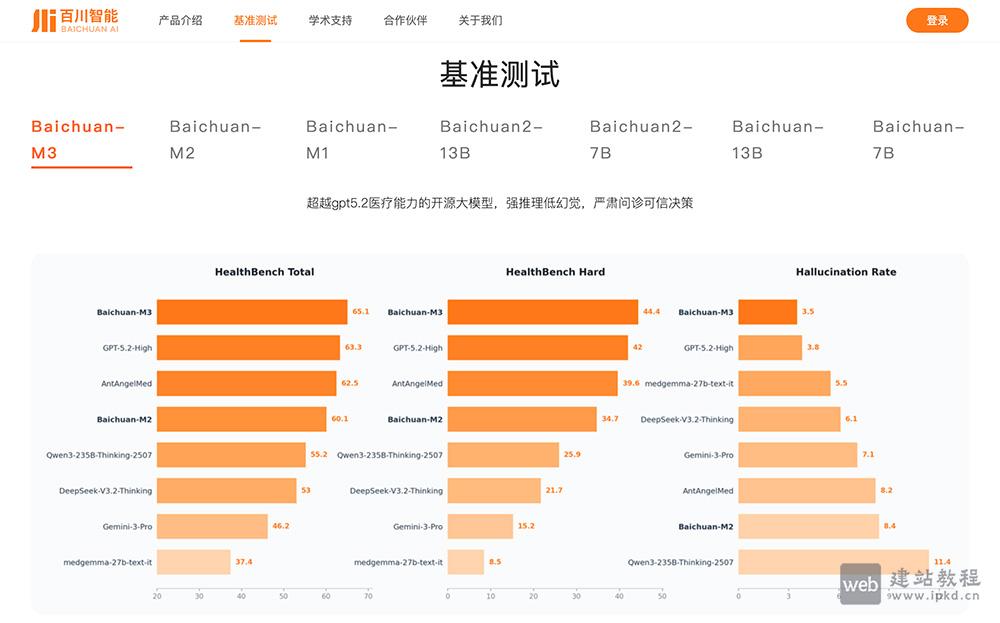Open the Baichuan2-7B benchmark tab

[x=641, y=140]
